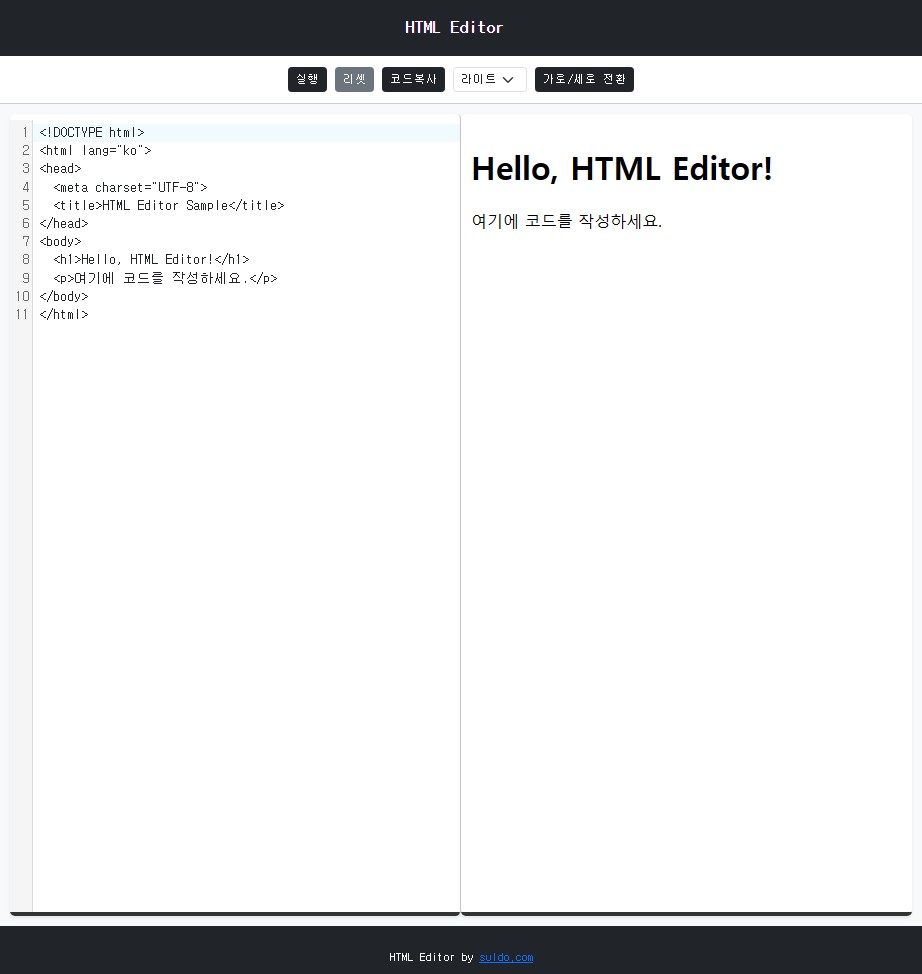Click line number 8 in gutter
The width and height of the screenshot is (922, 974).
click(x=25, y=259)
